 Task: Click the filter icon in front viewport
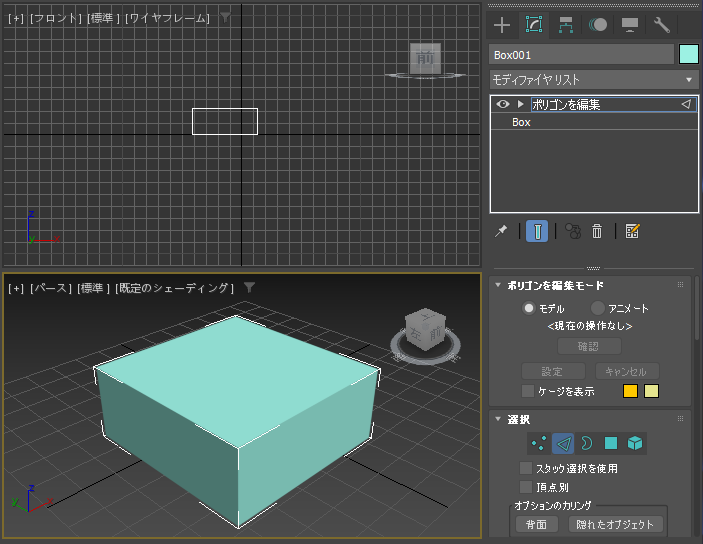pyautogui.click(x=226, y=17)
